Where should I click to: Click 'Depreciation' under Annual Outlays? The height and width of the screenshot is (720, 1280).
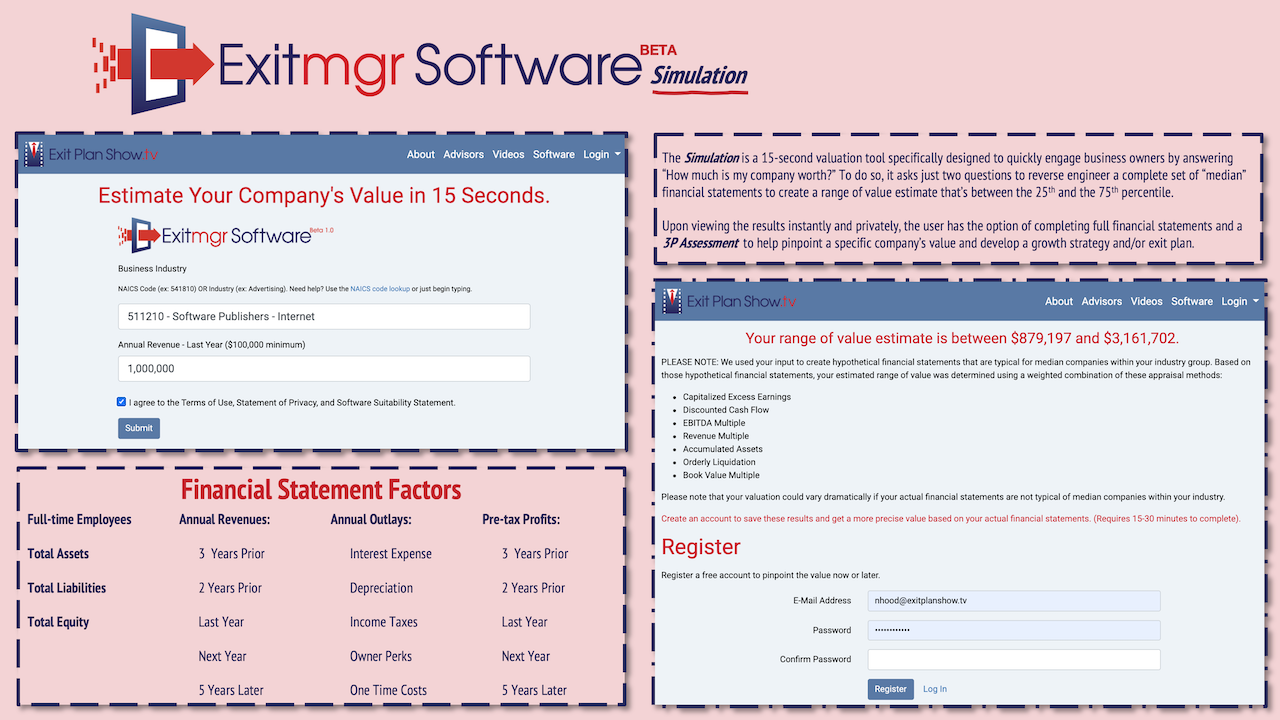point(381,588)
